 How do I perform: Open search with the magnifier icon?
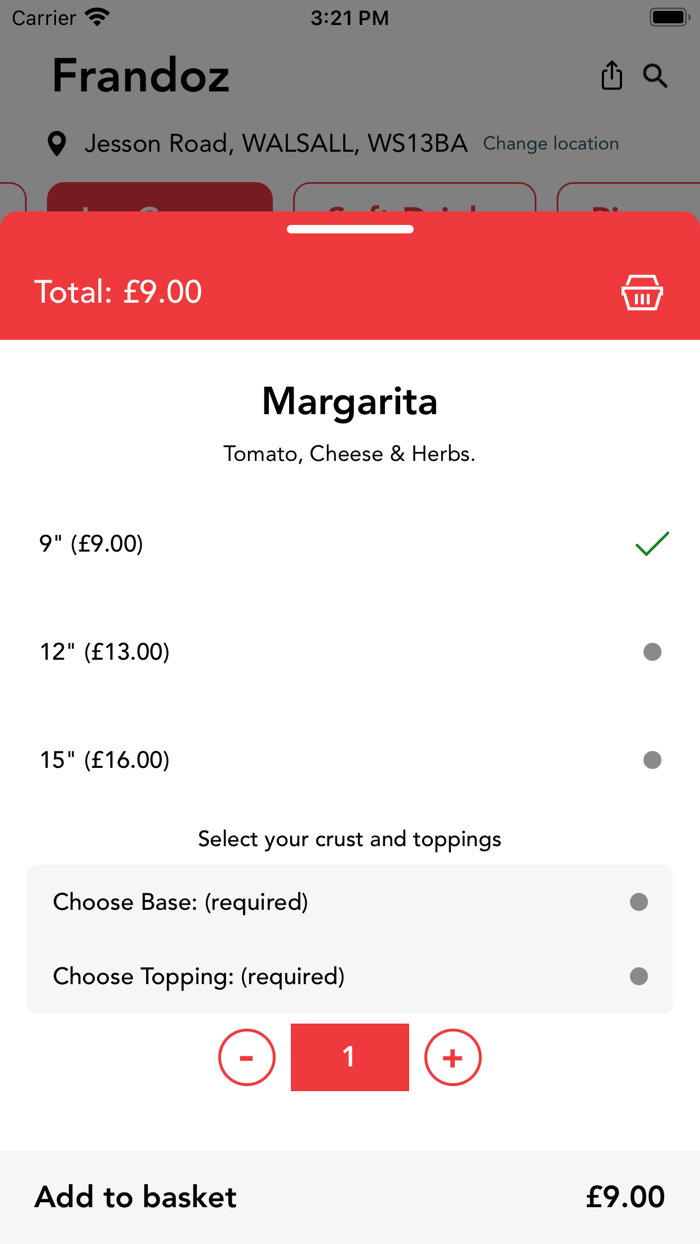tap(655, 76)
